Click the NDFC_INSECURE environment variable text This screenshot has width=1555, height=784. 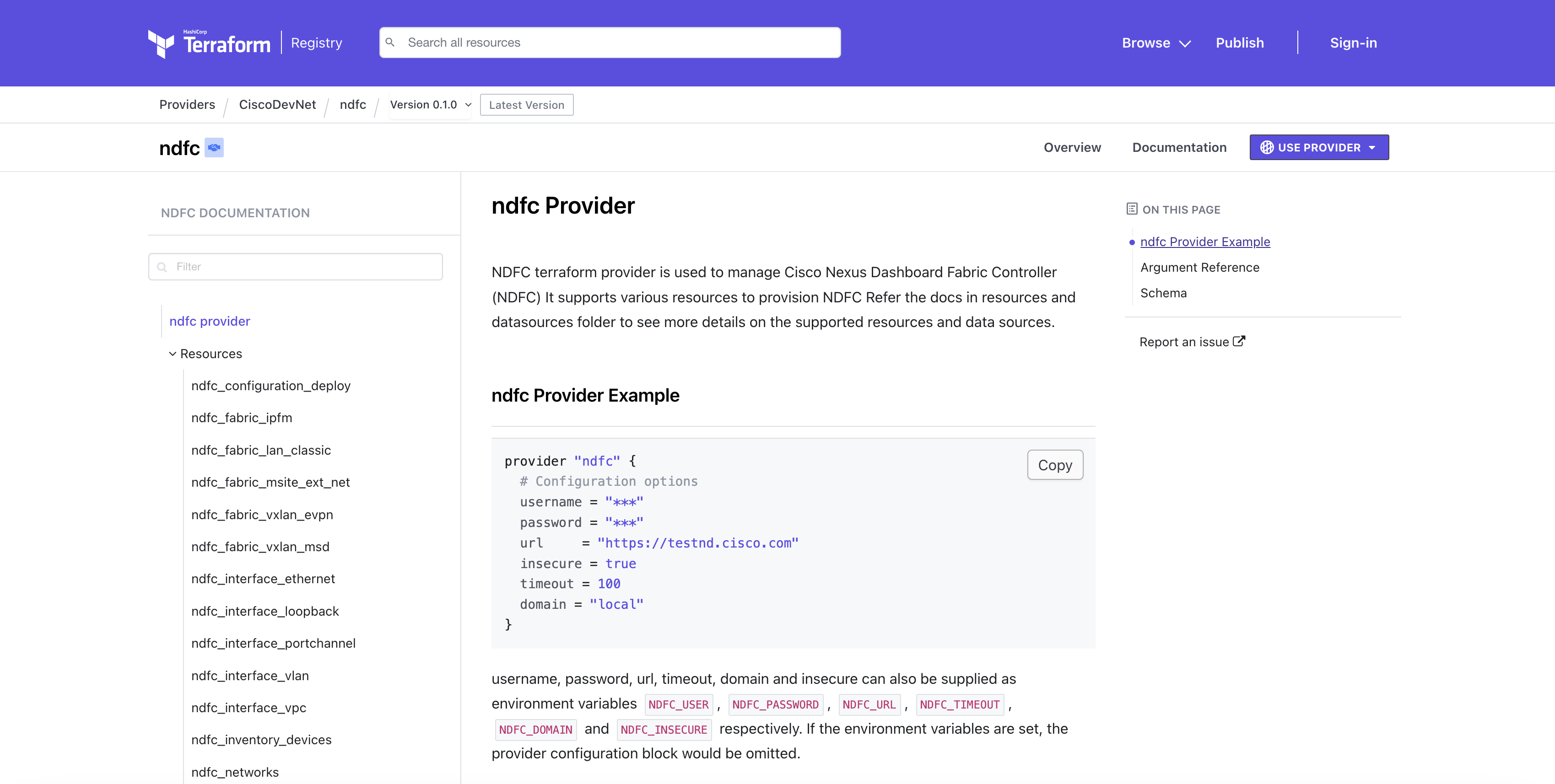point(664,730)
